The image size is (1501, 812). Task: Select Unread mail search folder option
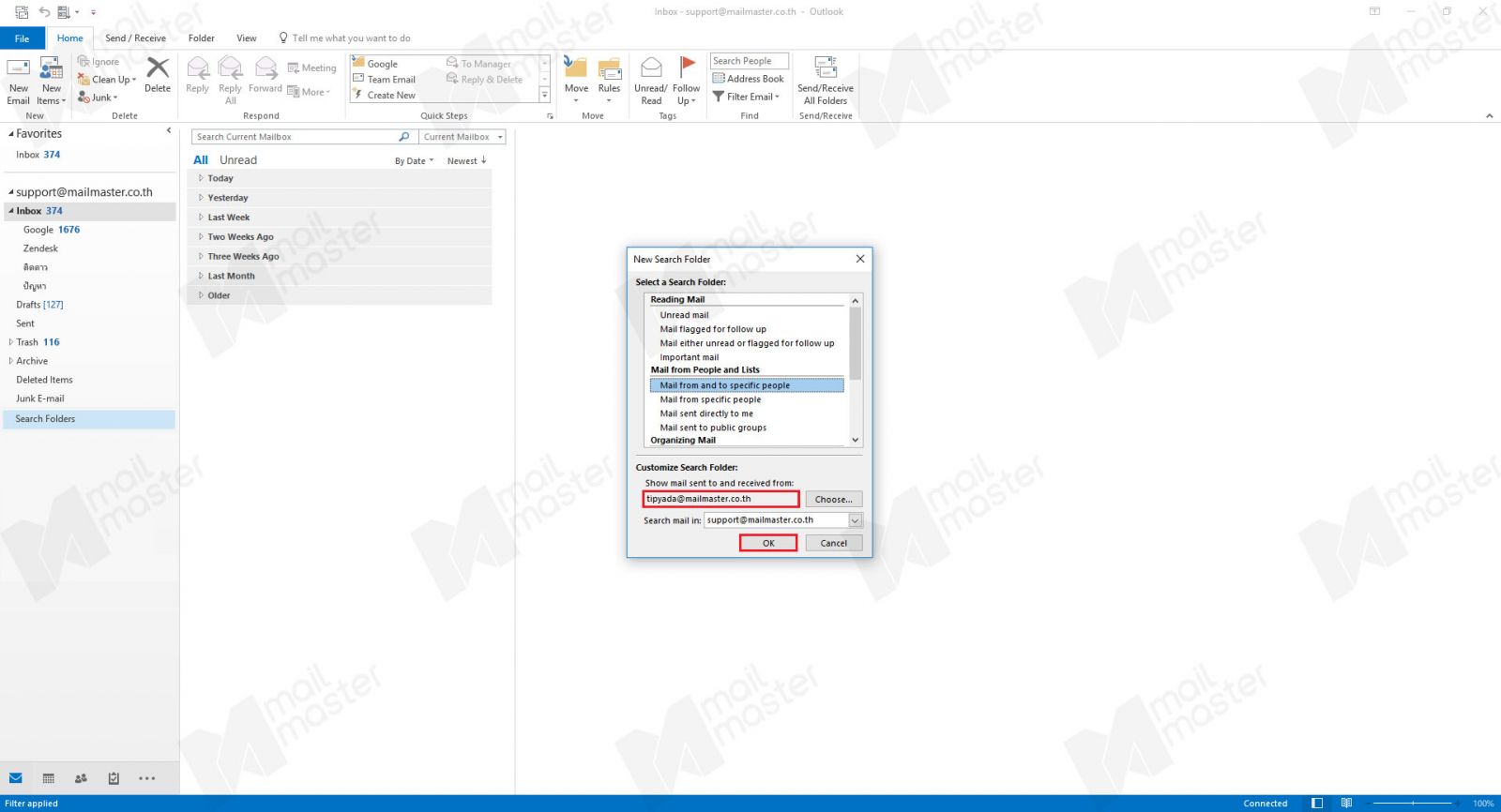(684, 315)
